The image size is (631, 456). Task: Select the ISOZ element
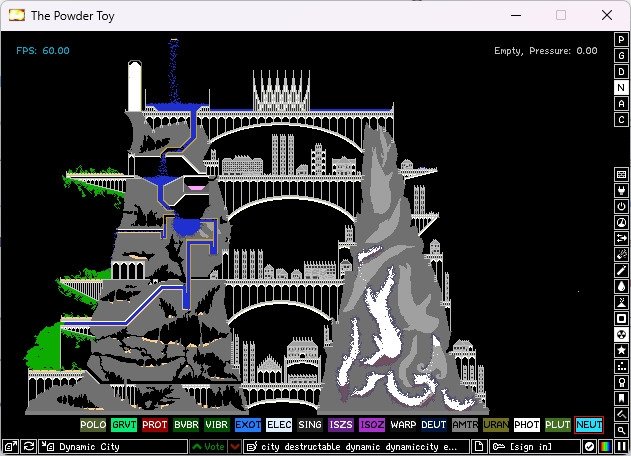pyautogui.click(x=372, y=425)
